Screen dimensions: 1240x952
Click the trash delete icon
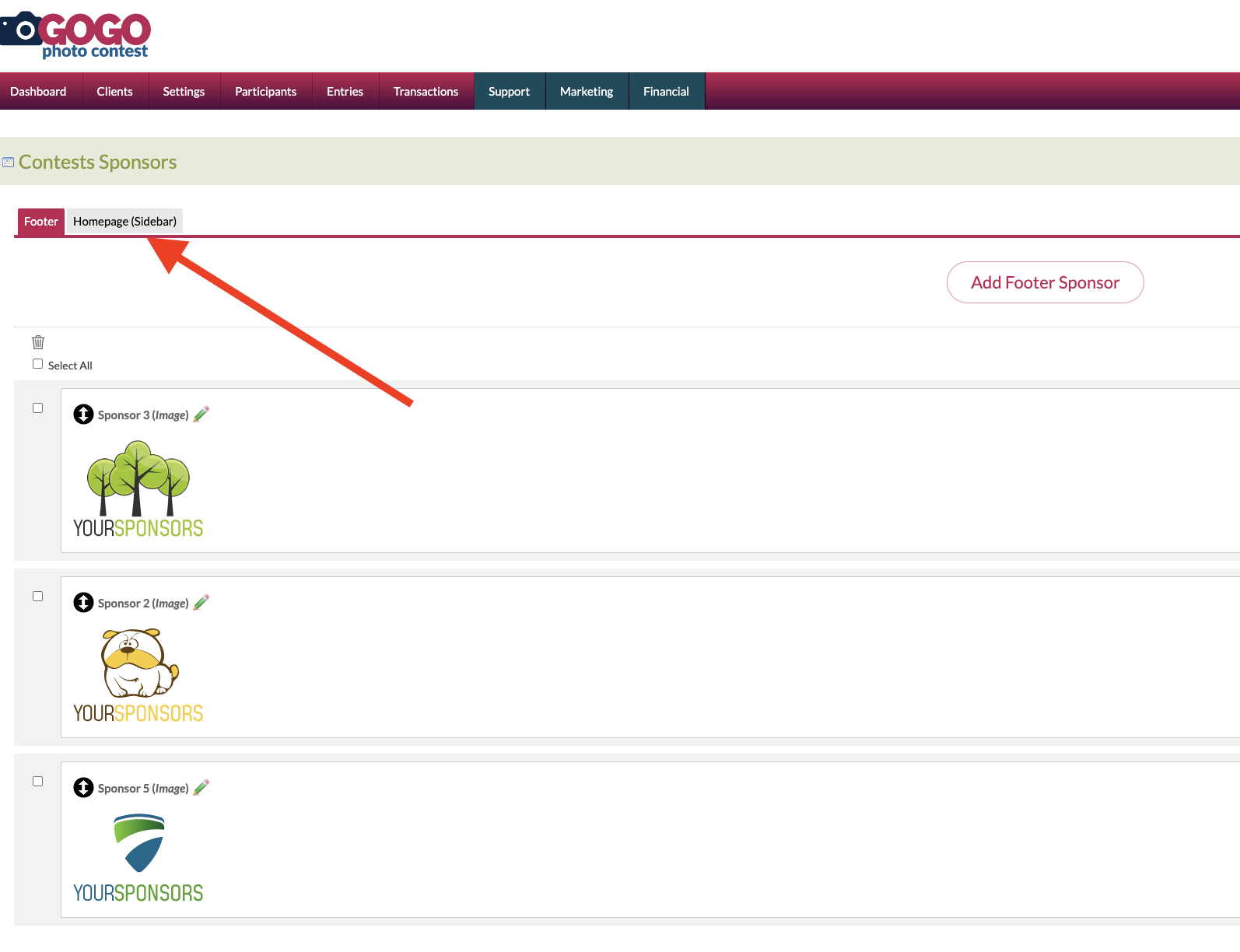click(x=38, y=342)
